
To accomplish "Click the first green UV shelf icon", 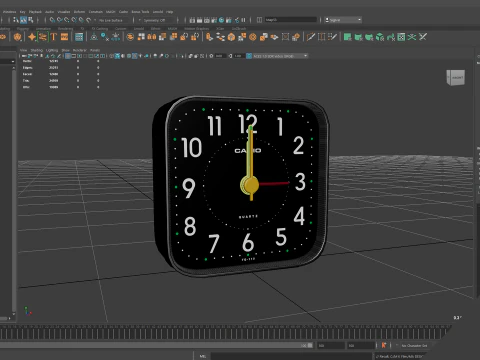I will [348, 37].
